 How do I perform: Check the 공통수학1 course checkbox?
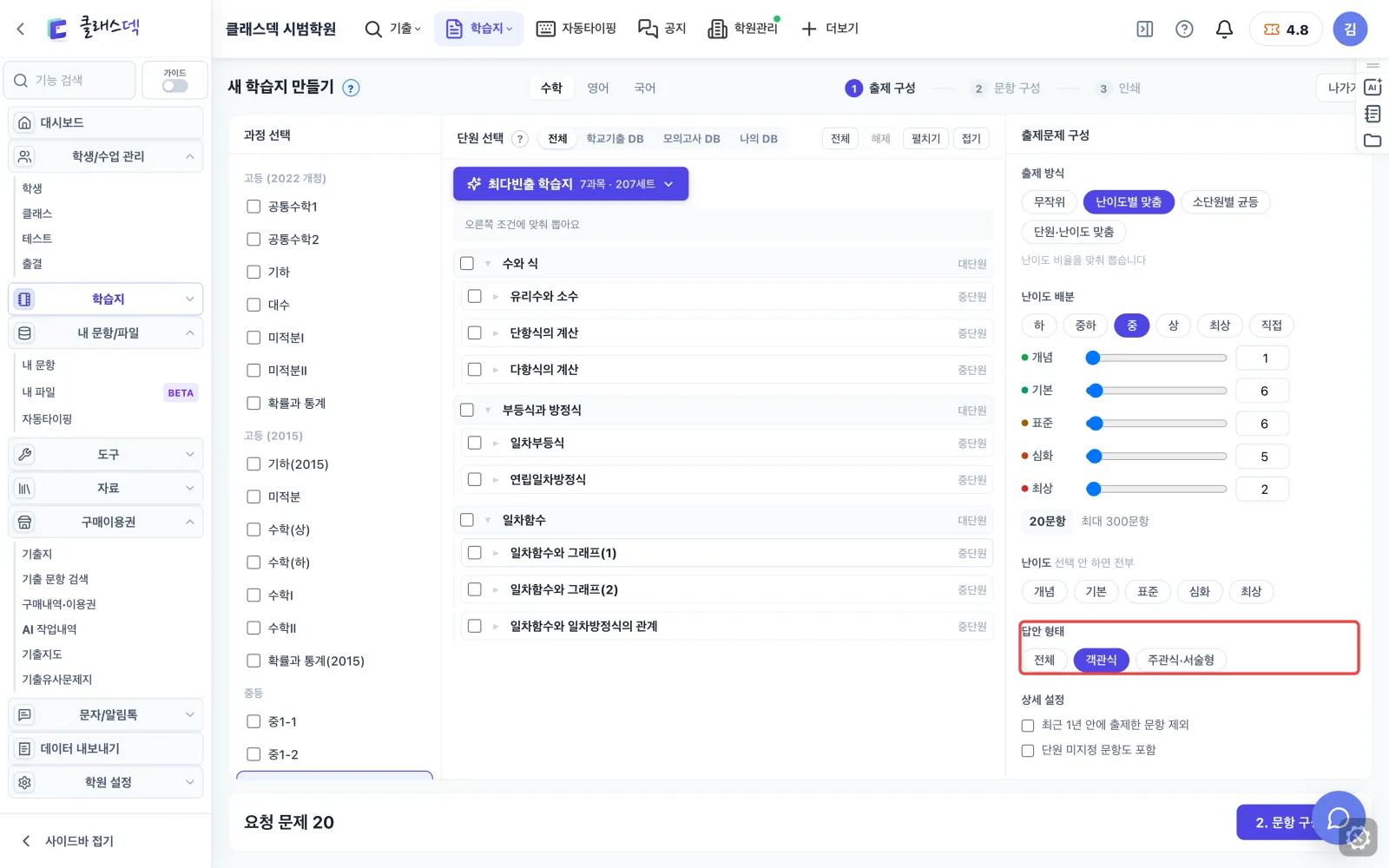(253, 207)
